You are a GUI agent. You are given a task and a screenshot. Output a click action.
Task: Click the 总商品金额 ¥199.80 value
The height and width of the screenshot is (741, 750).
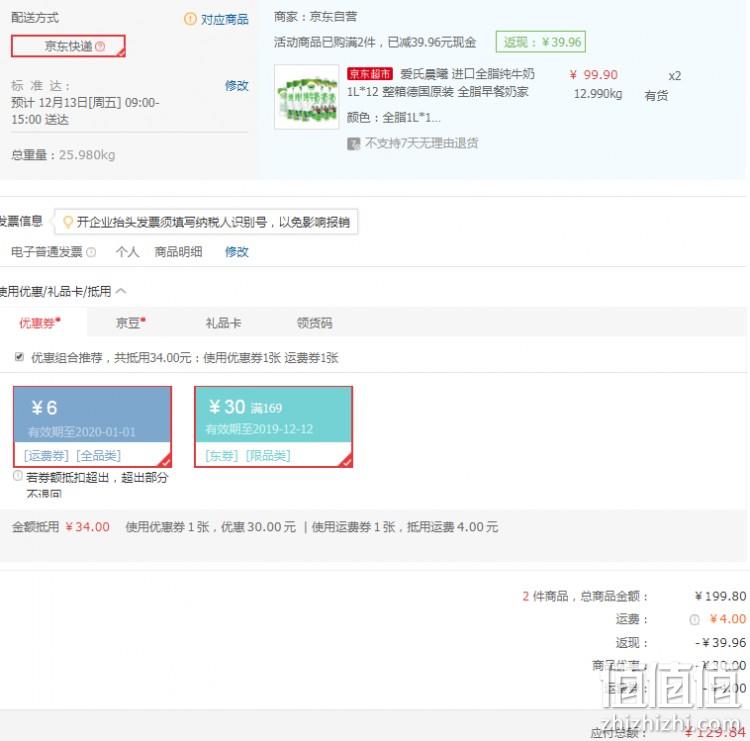pos(720,597)
